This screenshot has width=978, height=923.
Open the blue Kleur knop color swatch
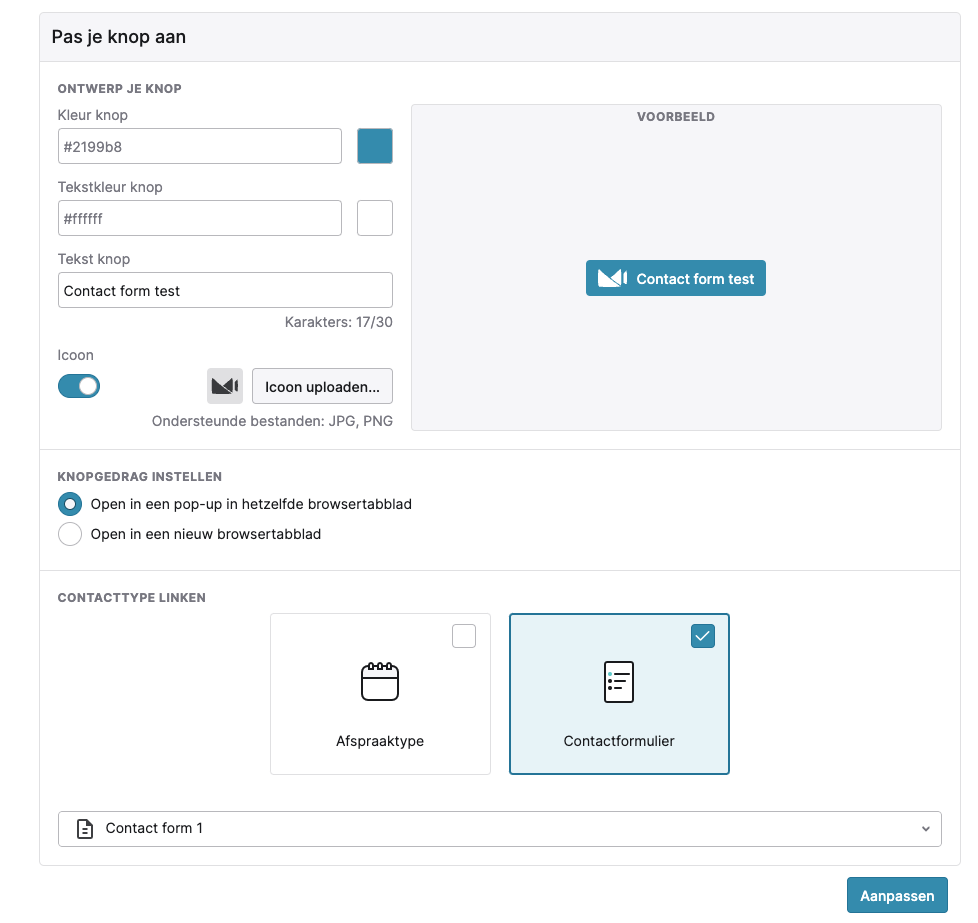[375, 146]
